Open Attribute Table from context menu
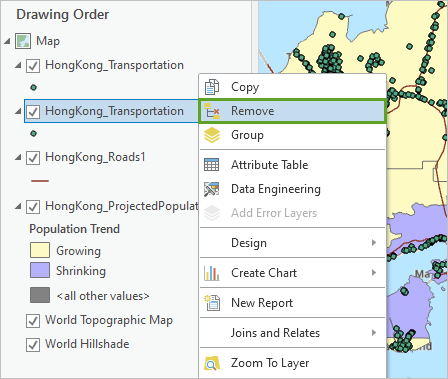The image size is (448, 379). coord(293,165)
